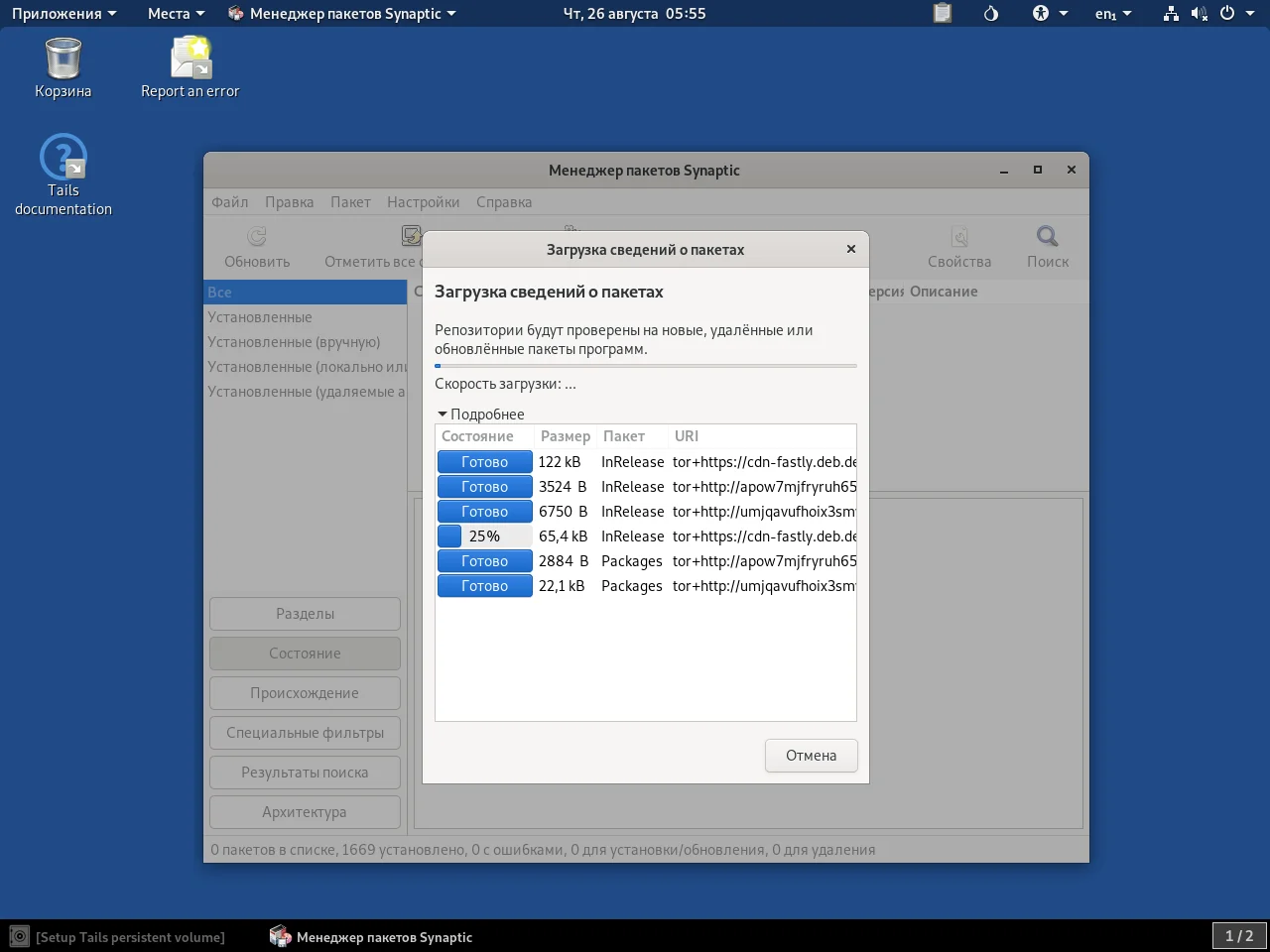
Task: Click the clipboard icon in the top panel
Action: [943, 14]
